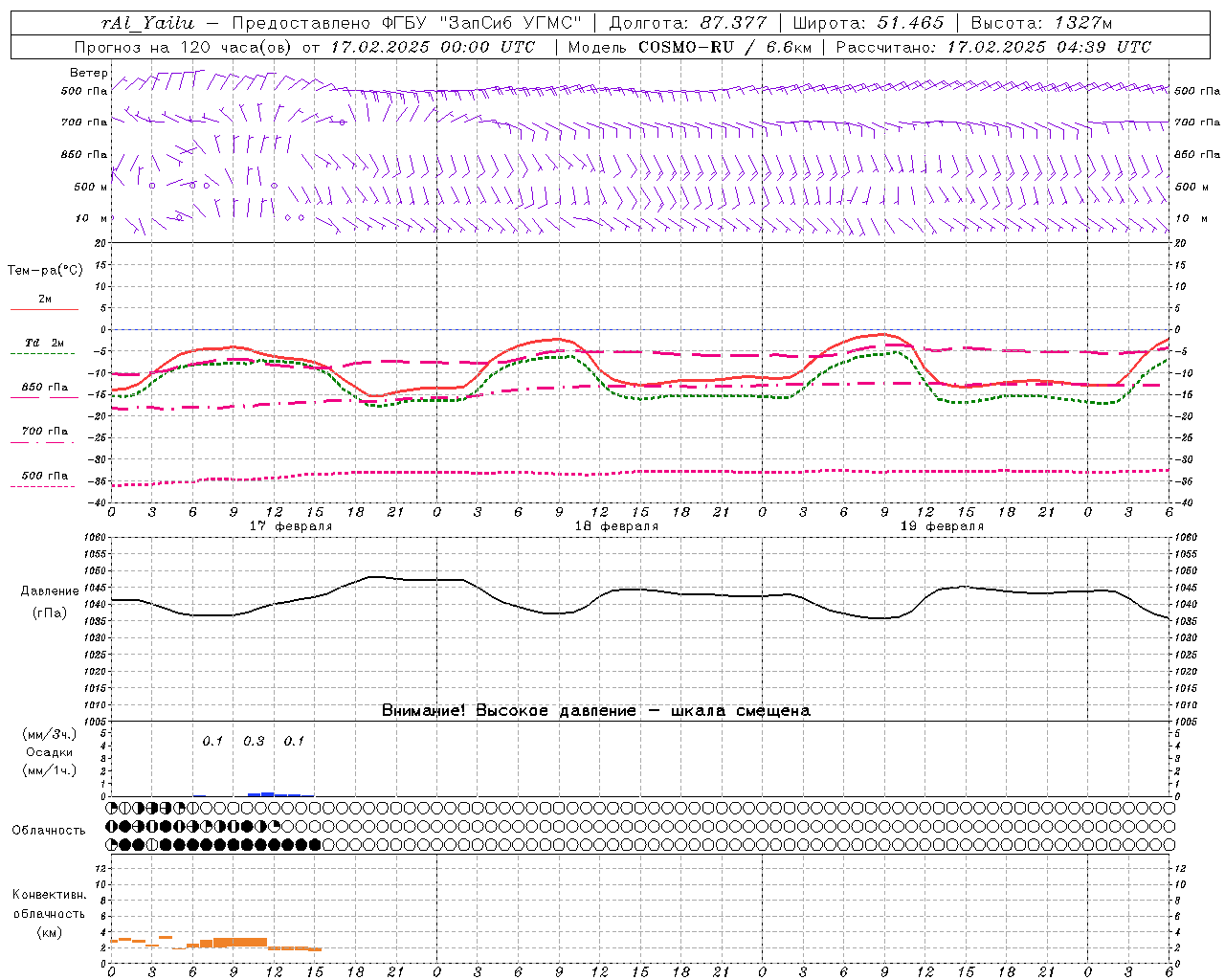Click the Облачность row label
Screen dimensions: 1225x980
[x=49, y=831]
